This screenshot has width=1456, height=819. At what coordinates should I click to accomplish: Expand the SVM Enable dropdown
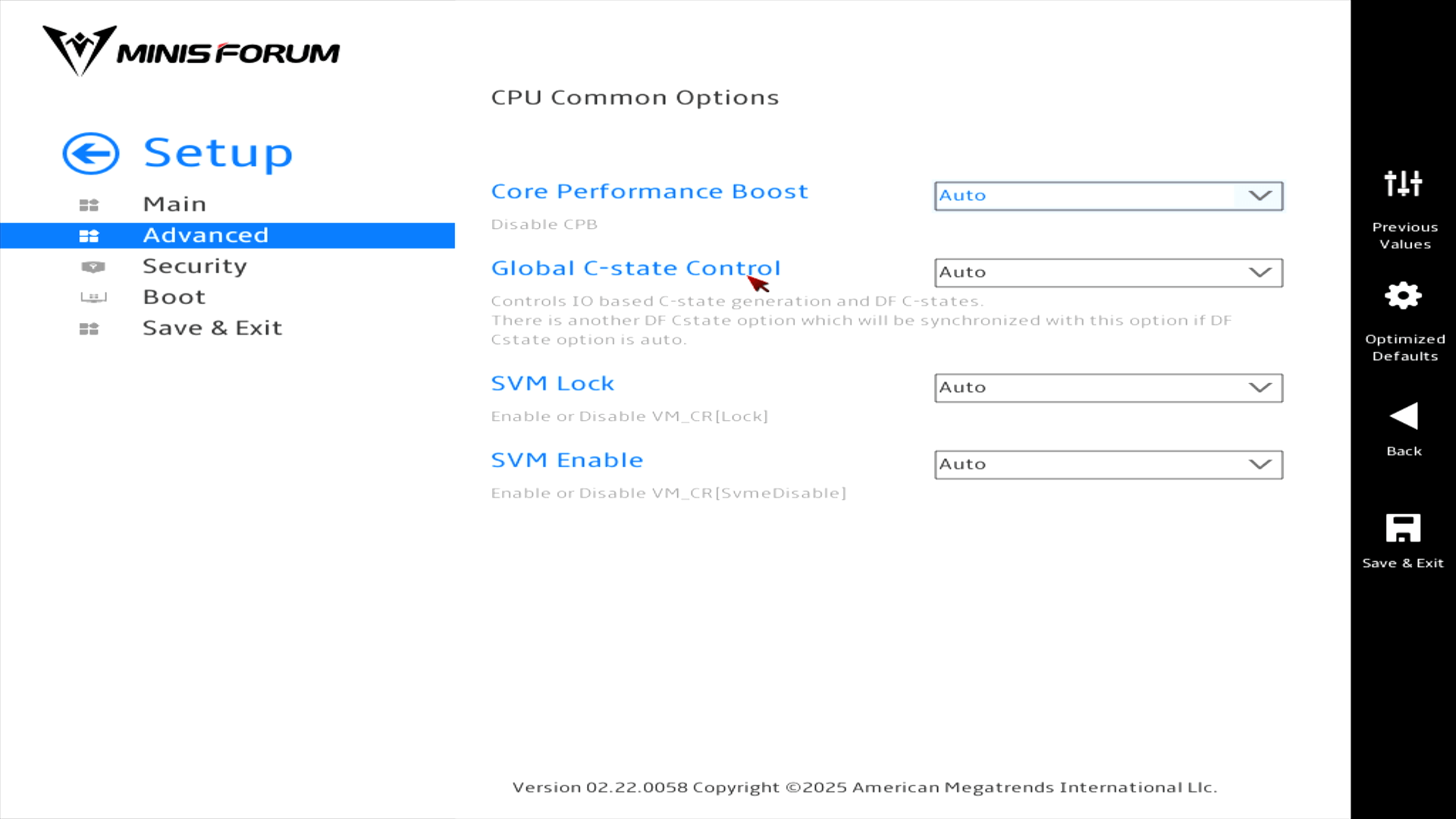coord(1108,464)
